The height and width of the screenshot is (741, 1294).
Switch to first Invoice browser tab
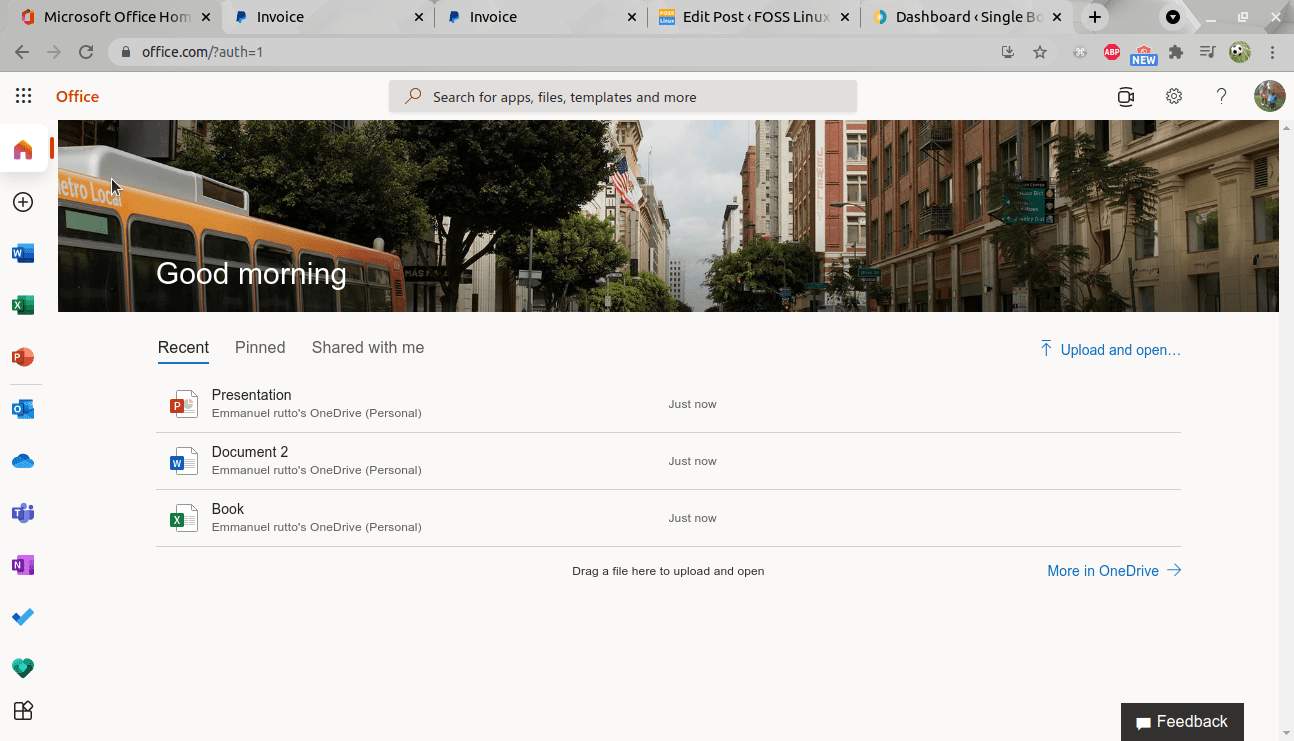[x=328, y=17]
